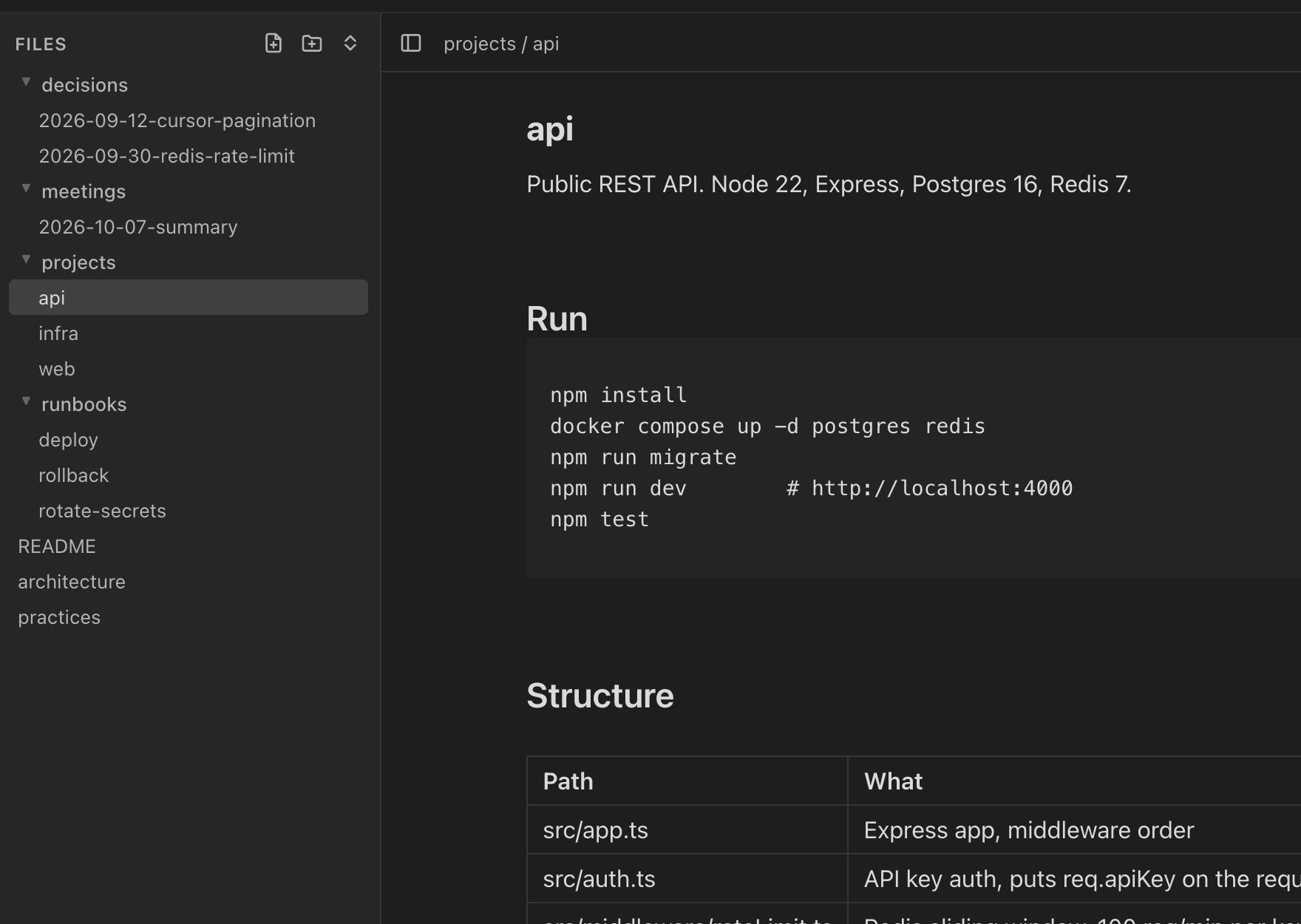The image size is (1301, 924).
Task: Collapse the runbooks folder arrow
Action: coord(26,401)
